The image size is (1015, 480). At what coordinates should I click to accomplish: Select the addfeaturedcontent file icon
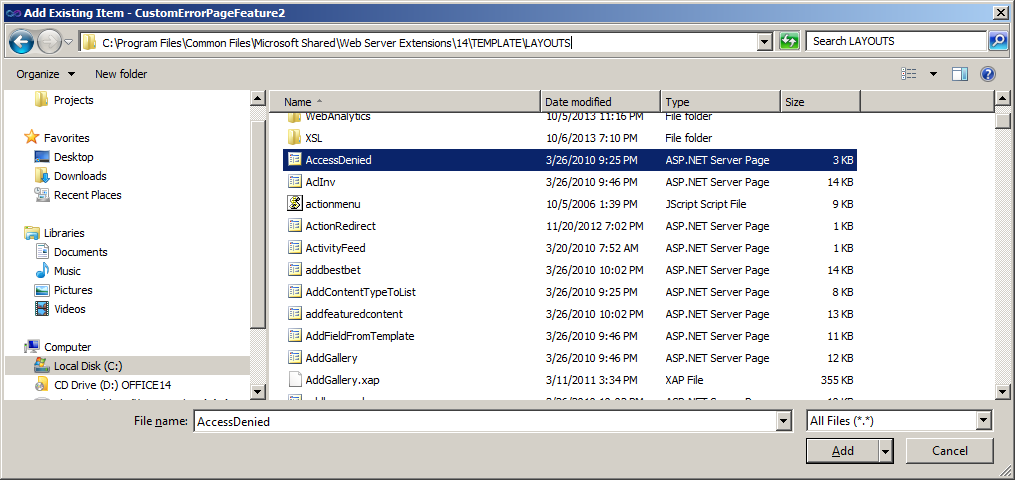click(295, 314)
